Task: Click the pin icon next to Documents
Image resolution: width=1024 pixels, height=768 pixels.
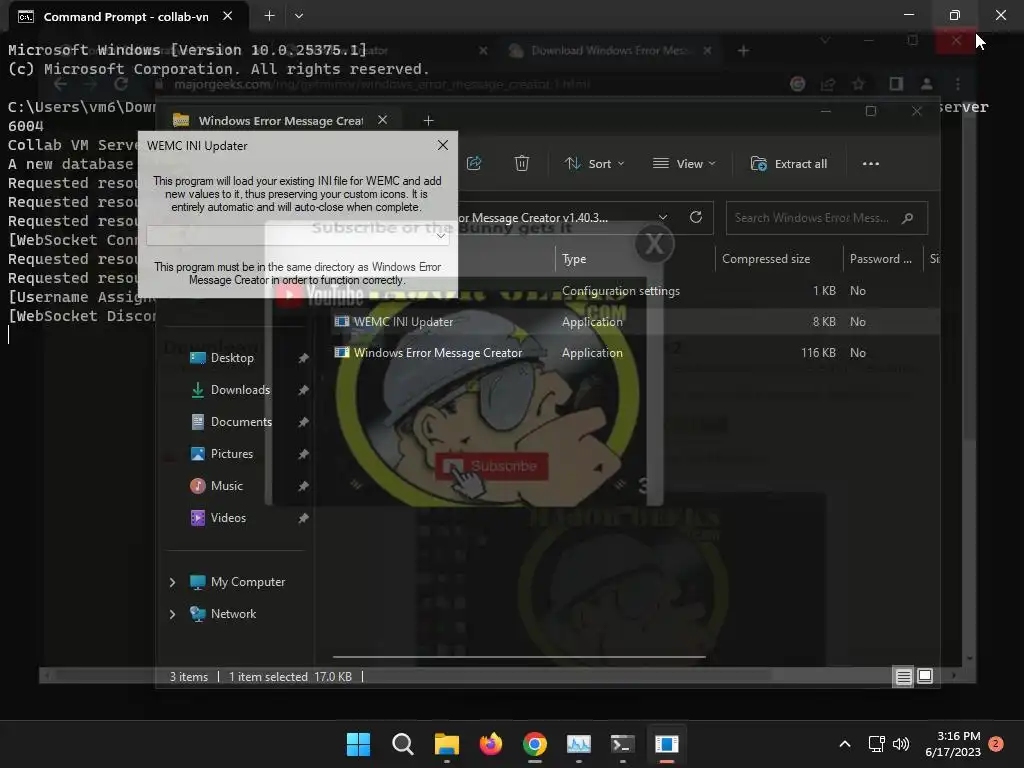Action: 303,422
